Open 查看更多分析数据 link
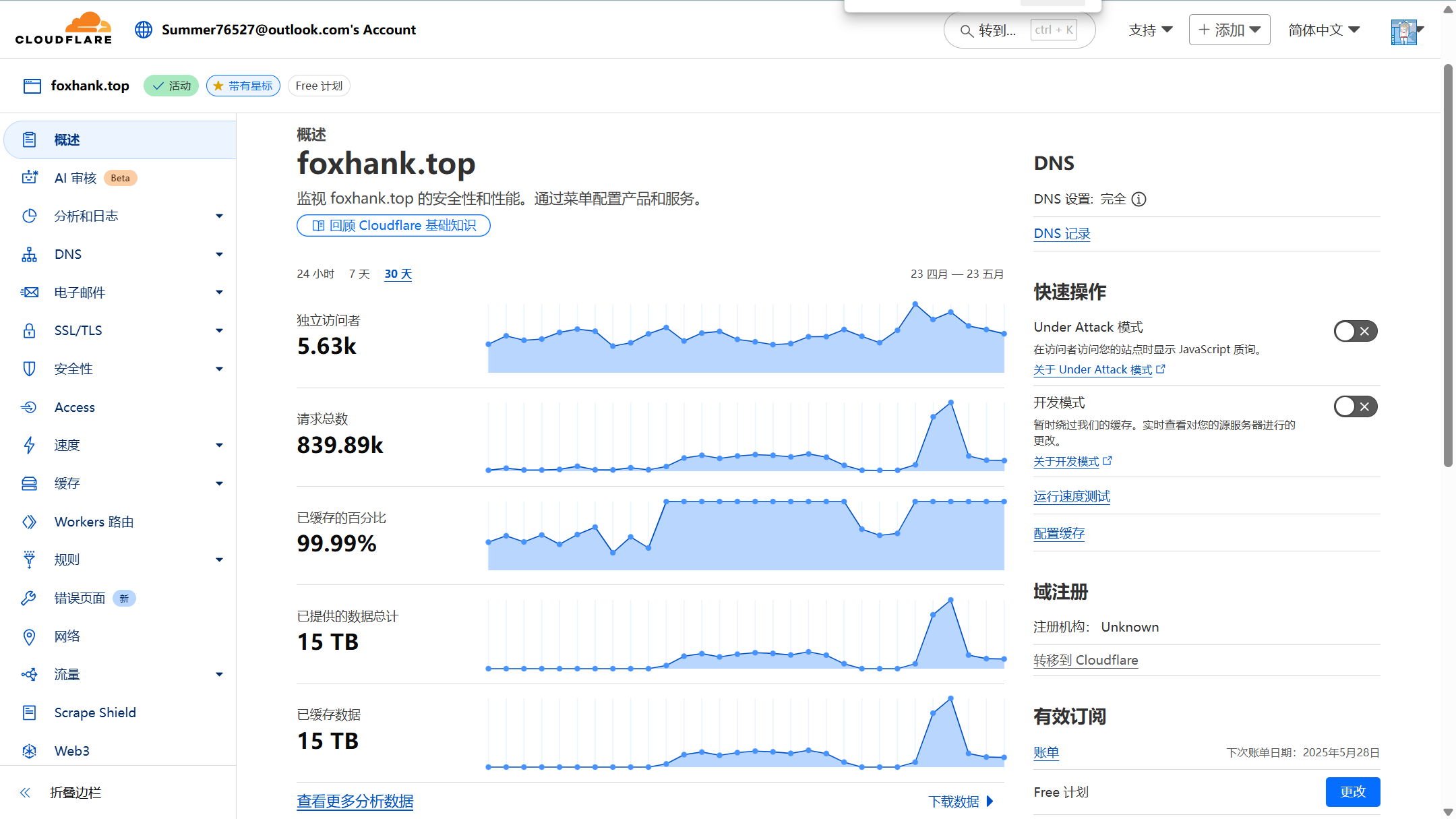This screenshot has width=1456, height=819. tap(355, 801)
